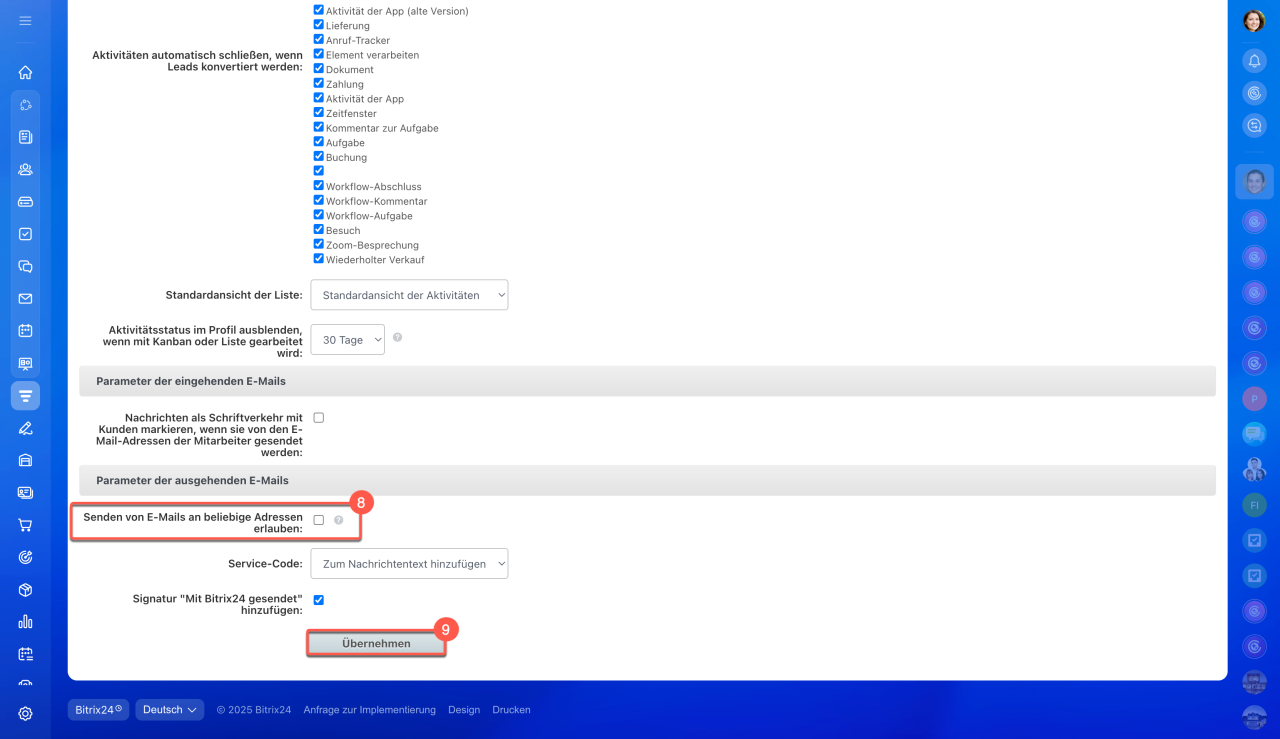Open the Calendar icon in the sidebar
This screenshot has width=1280, height=739.
pyautogui.click(x=26, y=331)
